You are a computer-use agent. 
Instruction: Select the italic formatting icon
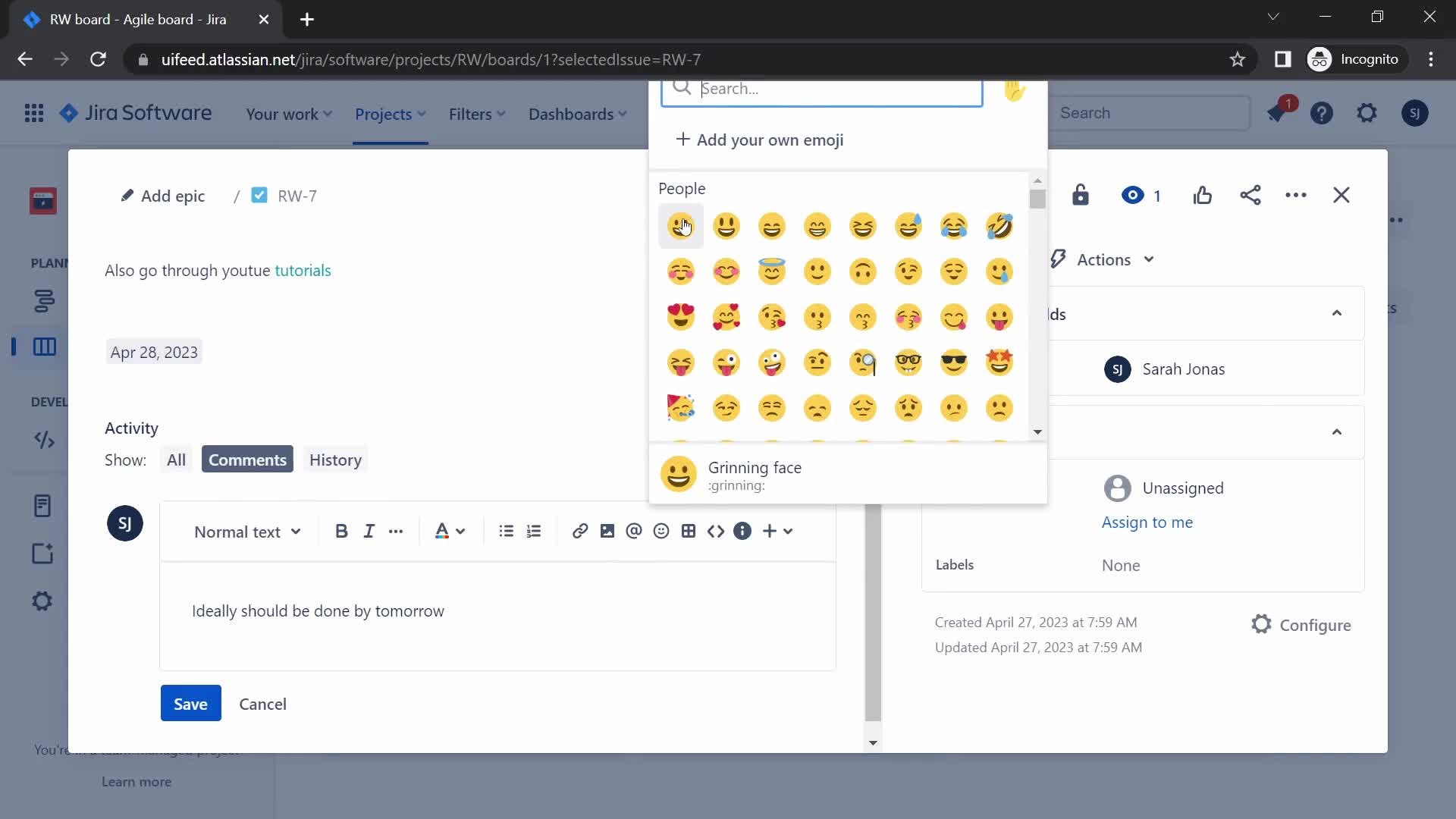coord(369,530)
